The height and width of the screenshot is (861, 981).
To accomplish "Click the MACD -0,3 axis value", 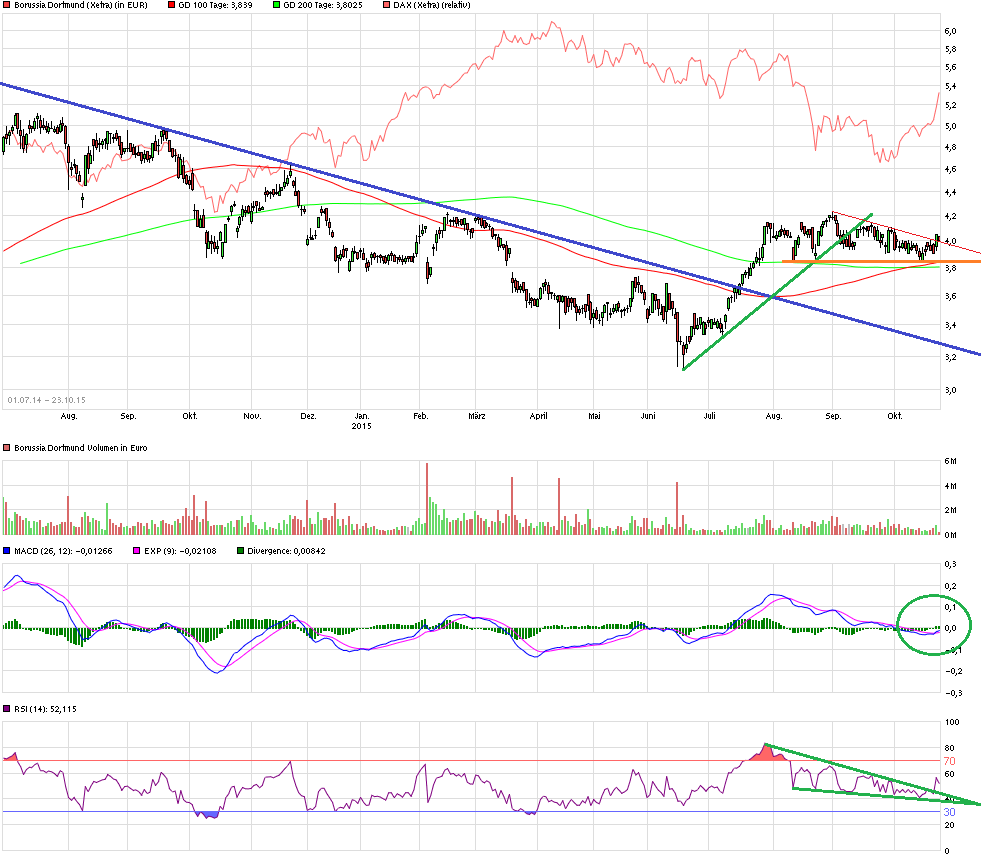I will tap(953, 693).
